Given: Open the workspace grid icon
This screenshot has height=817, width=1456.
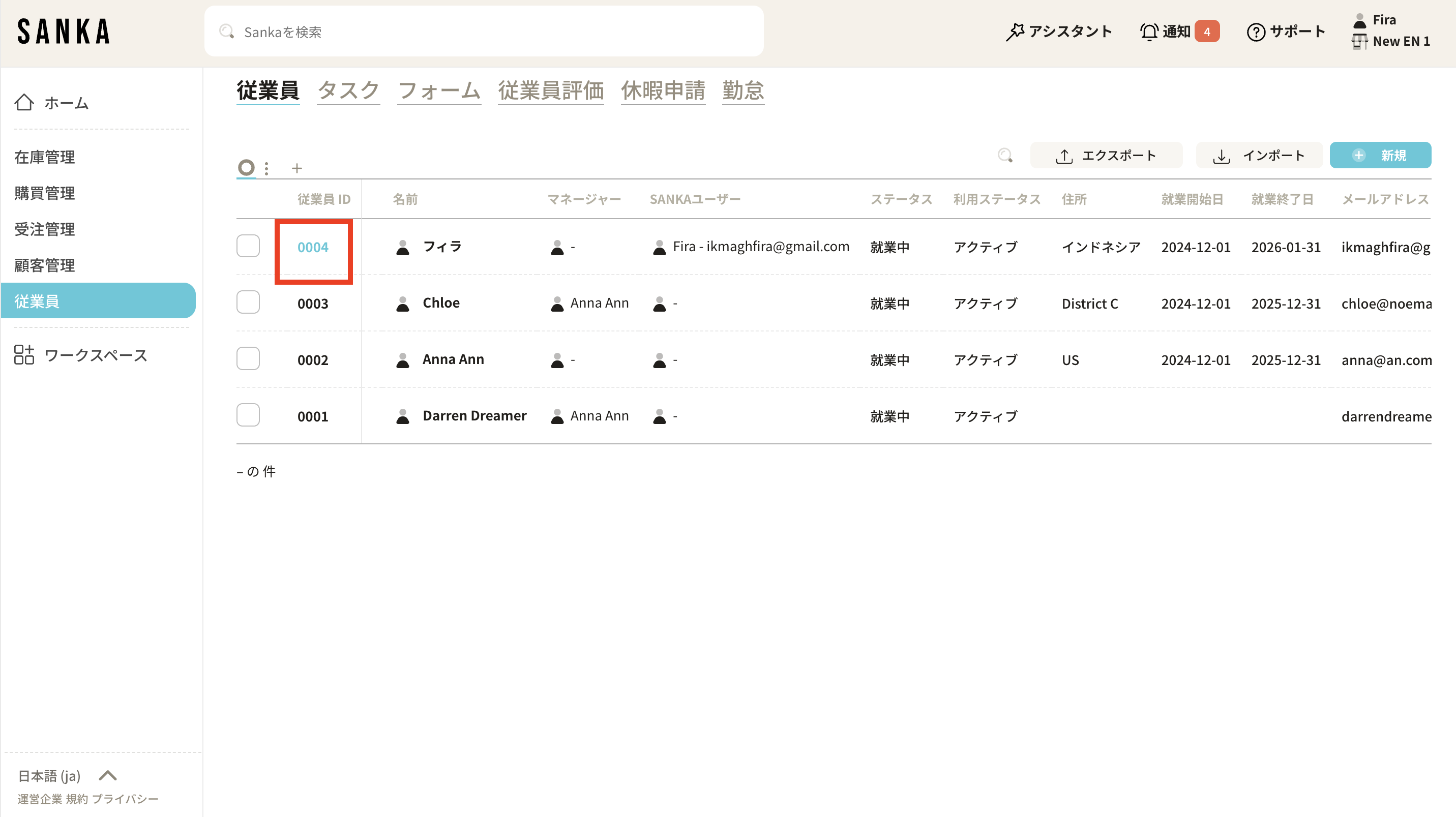Looking at the screenshot, I should [24, 355].
